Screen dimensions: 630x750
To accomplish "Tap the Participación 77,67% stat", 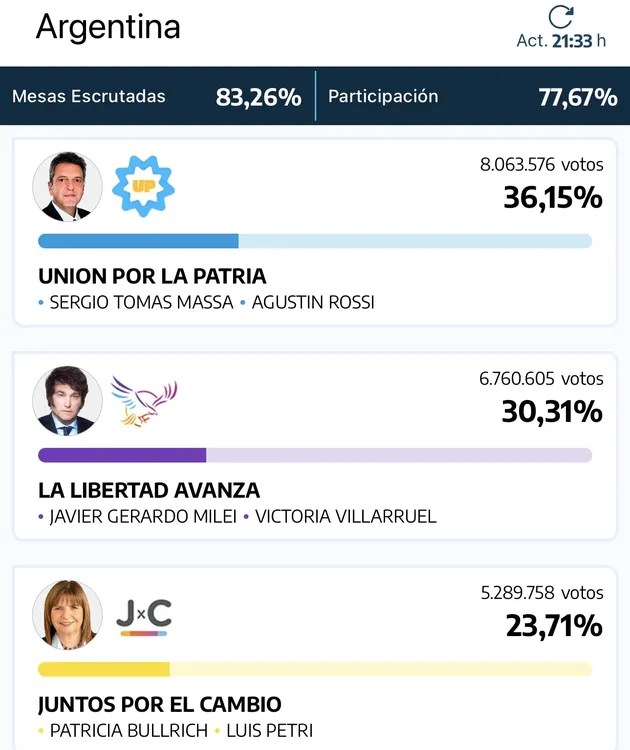I will click(472, 97).
